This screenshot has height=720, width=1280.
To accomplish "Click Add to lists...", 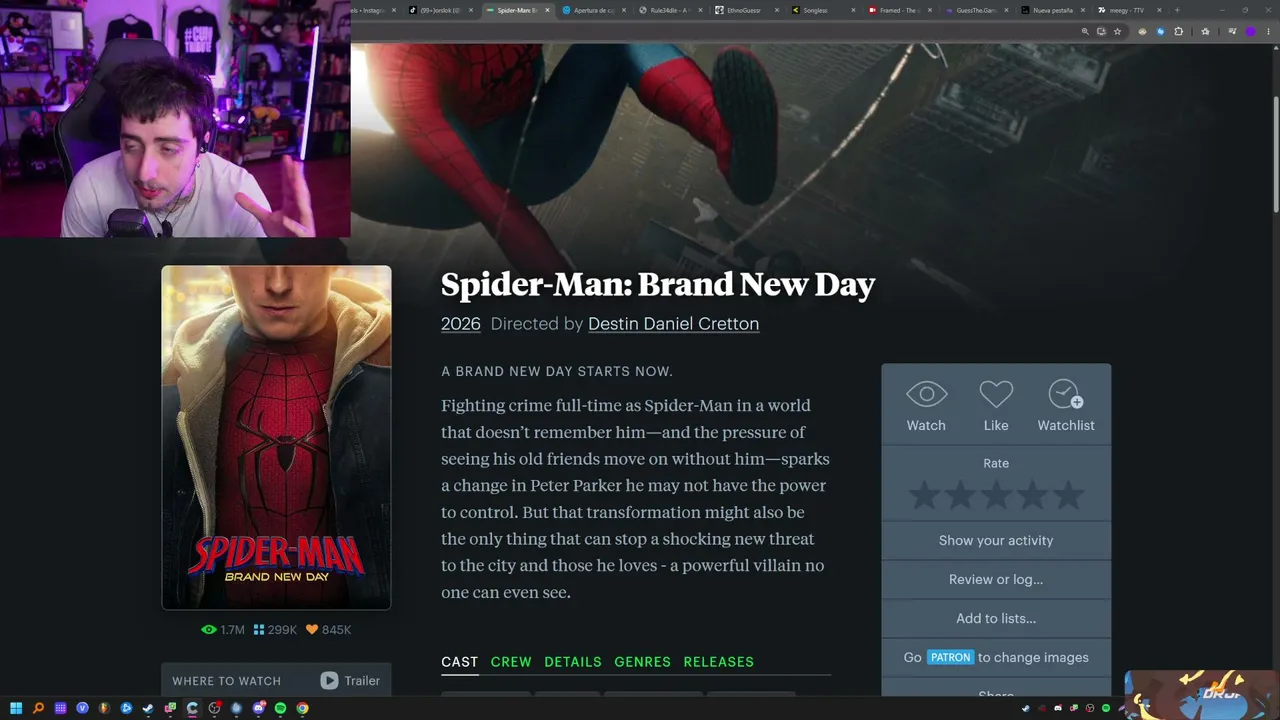I will tap(996, 618).
